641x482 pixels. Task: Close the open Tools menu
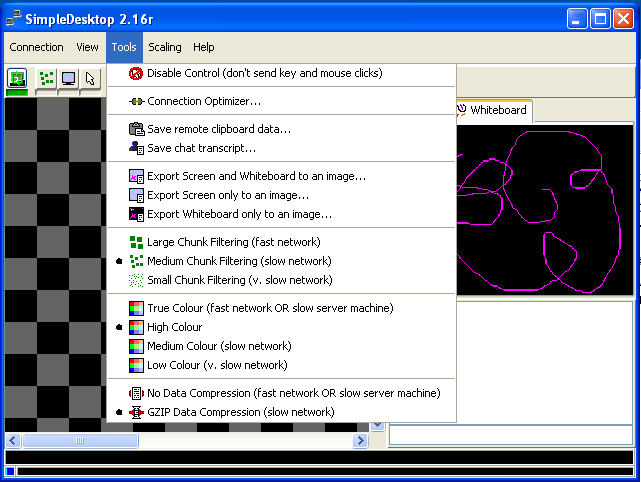click(x=124, y=47)
